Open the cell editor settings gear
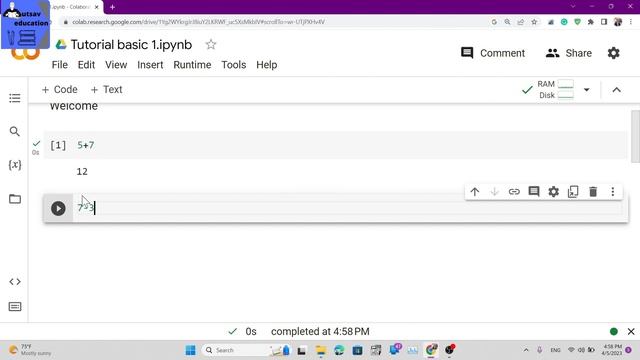The width and height of the screenshot is (640, 360). (553, 191)
